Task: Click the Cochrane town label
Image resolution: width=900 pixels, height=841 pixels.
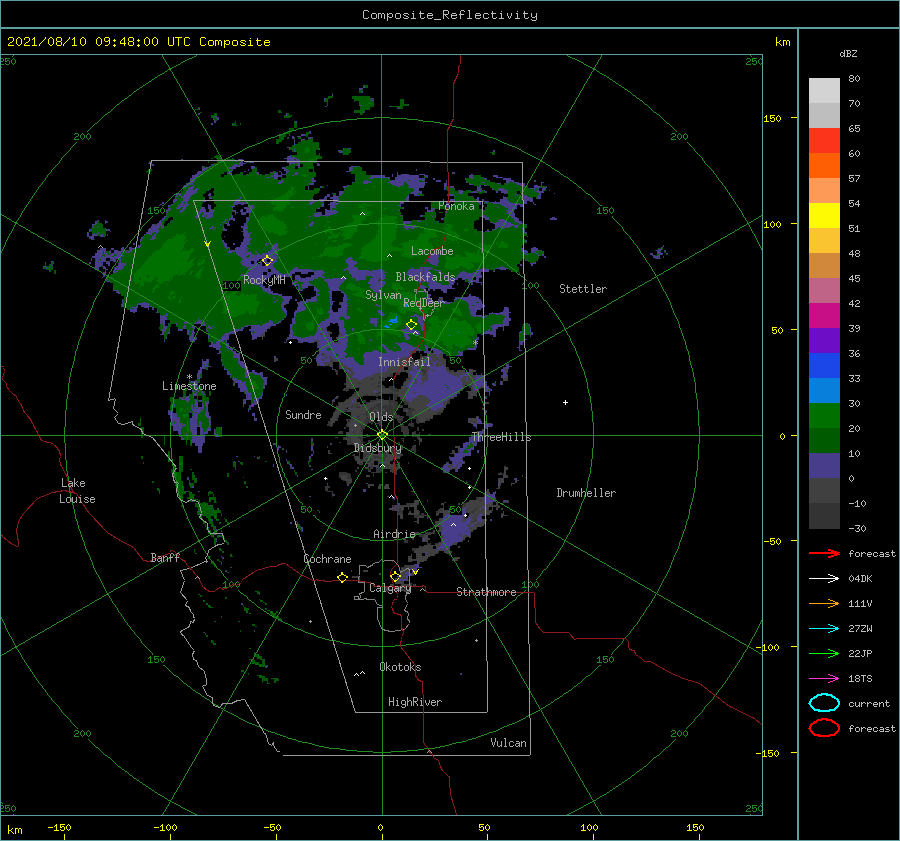Action: [327, 559]
